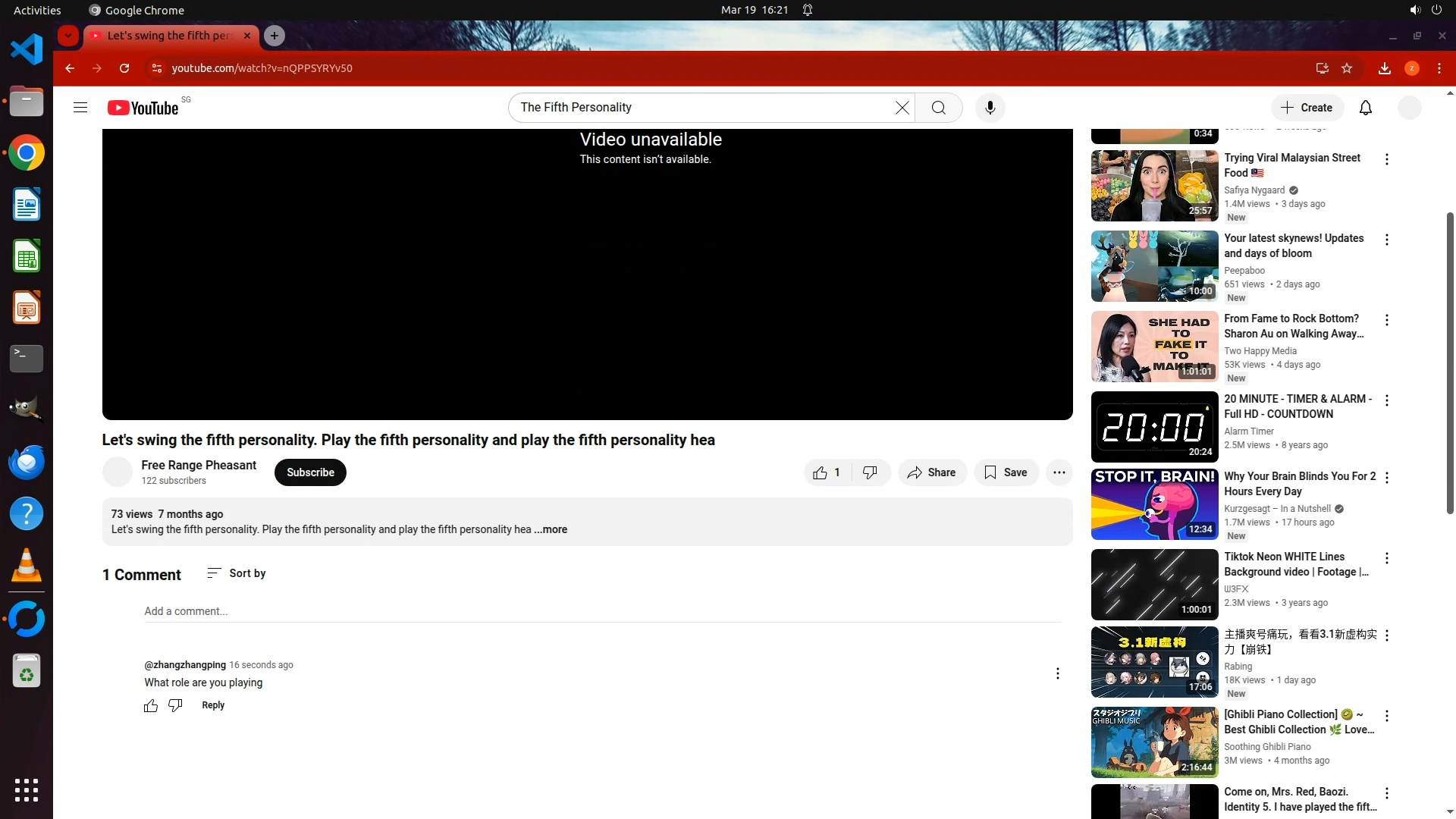
Task: Clear the search box with X icon
Action: pyautogui.click(x=902, y=108)
